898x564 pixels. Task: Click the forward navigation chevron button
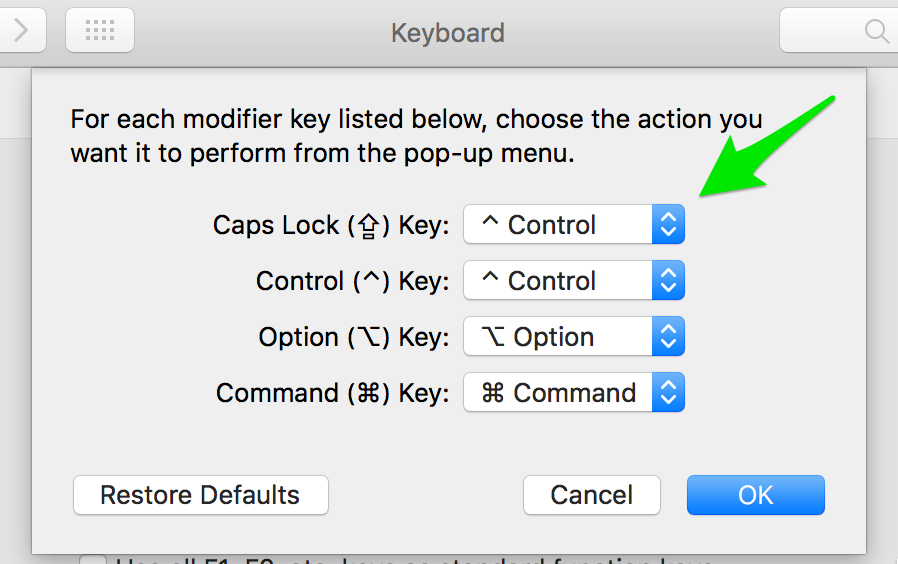coord(22,30)
